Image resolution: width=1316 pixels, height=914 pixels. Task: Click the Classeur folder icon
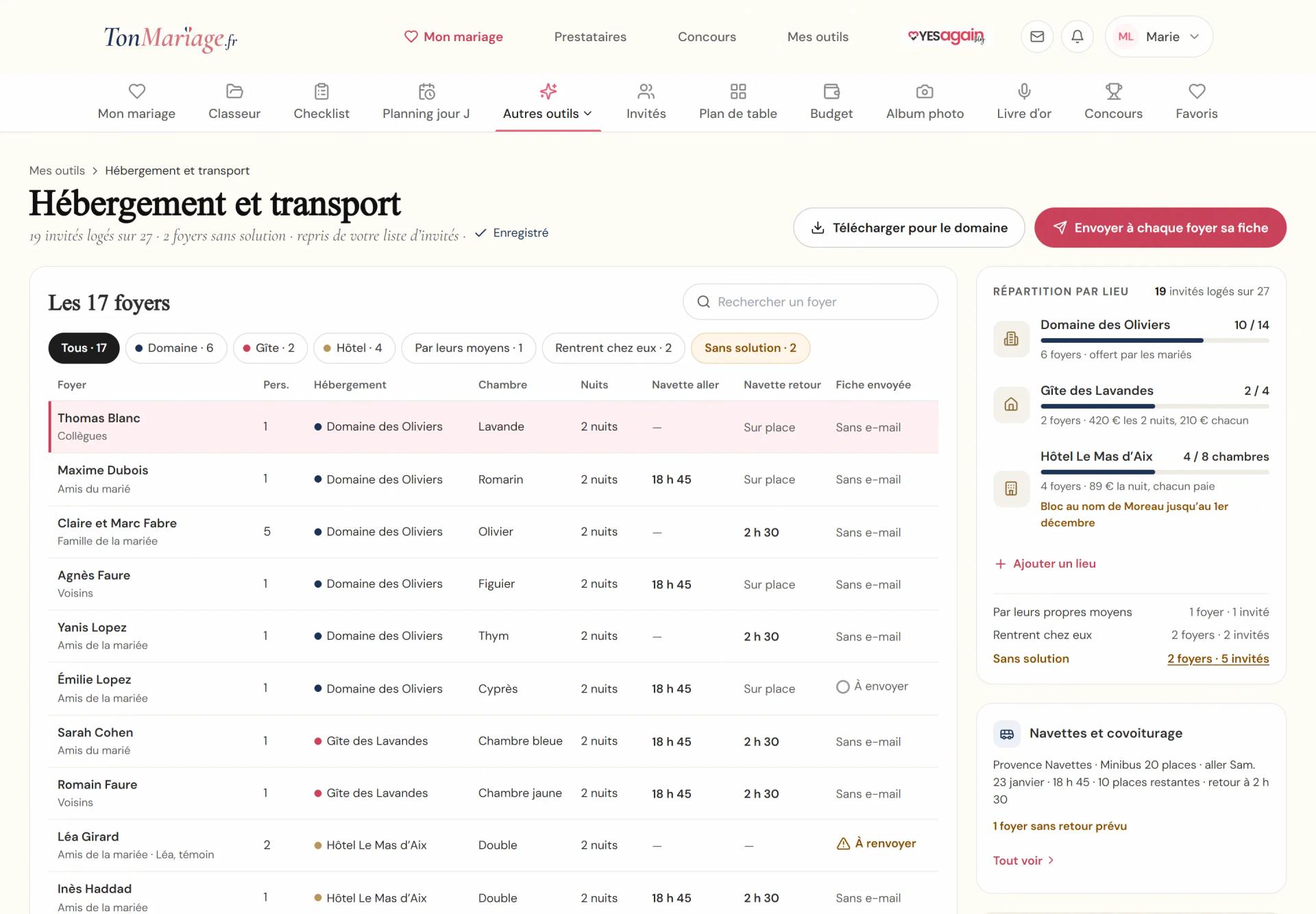(234, 91)
